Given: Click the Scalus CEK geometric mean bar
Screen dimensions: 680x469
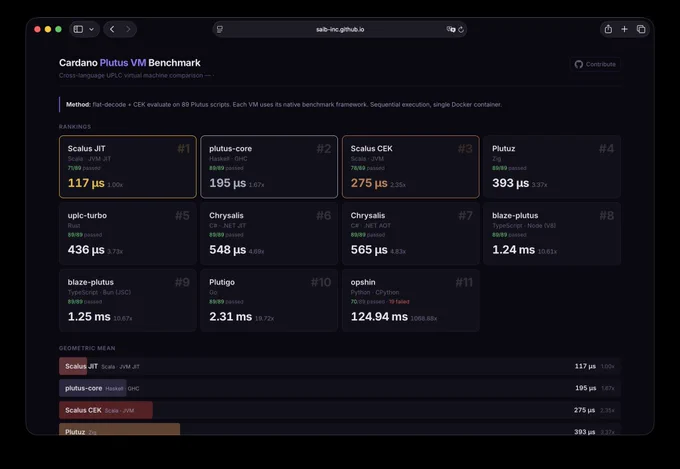Looking at the screenshot, I should click(x=106, y=410).
